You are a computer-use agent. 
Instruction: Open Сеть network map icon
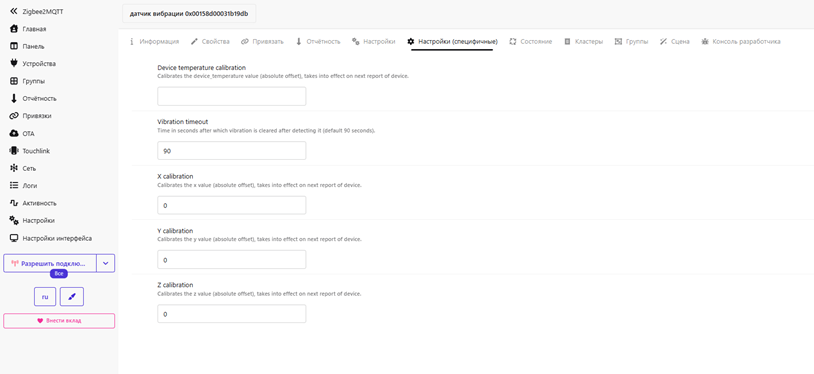tap(14, 168)
